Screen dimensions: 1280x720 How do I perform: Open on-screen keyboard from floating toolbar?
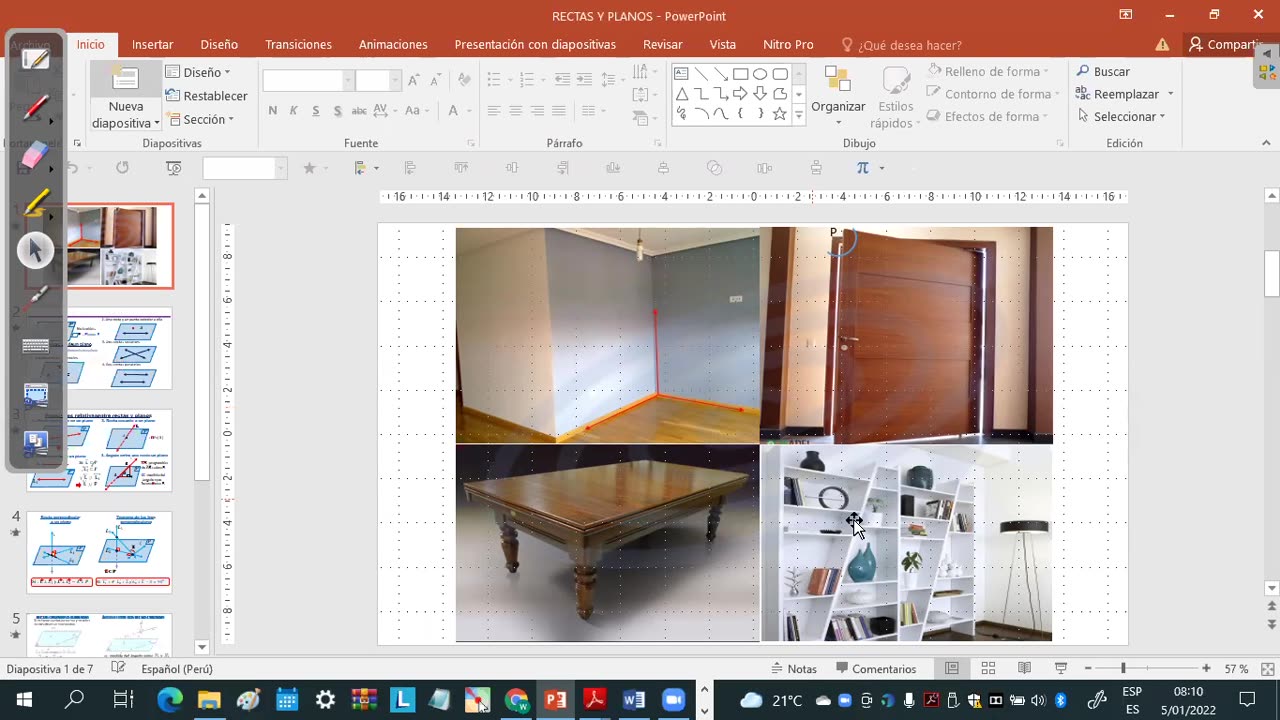(36, 346)
